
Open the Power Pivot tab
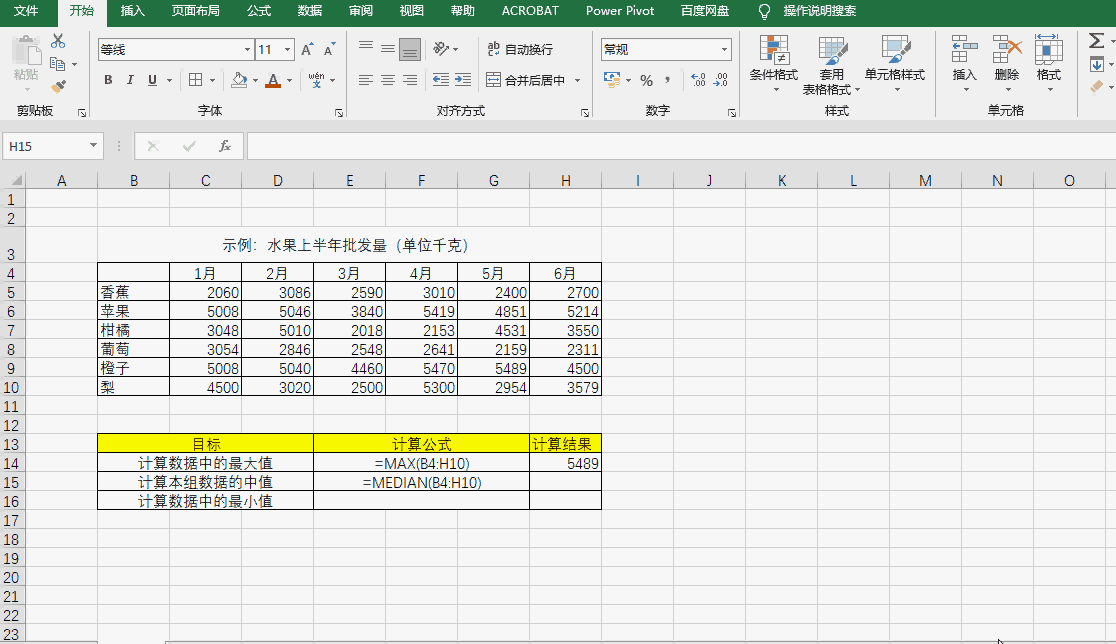point(620,11)
